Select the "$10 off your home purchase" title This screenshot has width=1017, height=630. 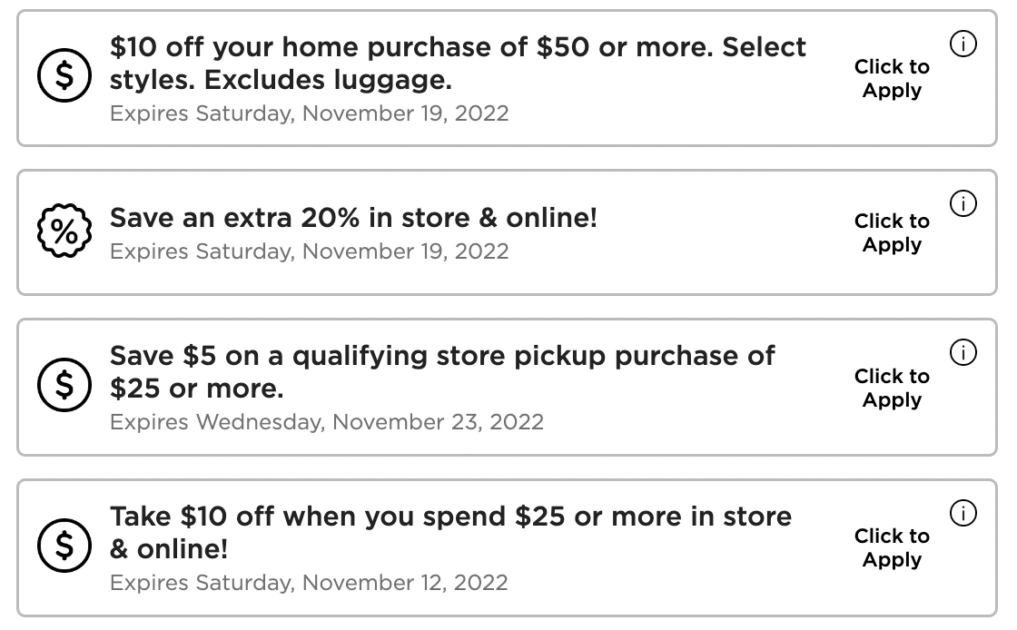tap(457, 62)
